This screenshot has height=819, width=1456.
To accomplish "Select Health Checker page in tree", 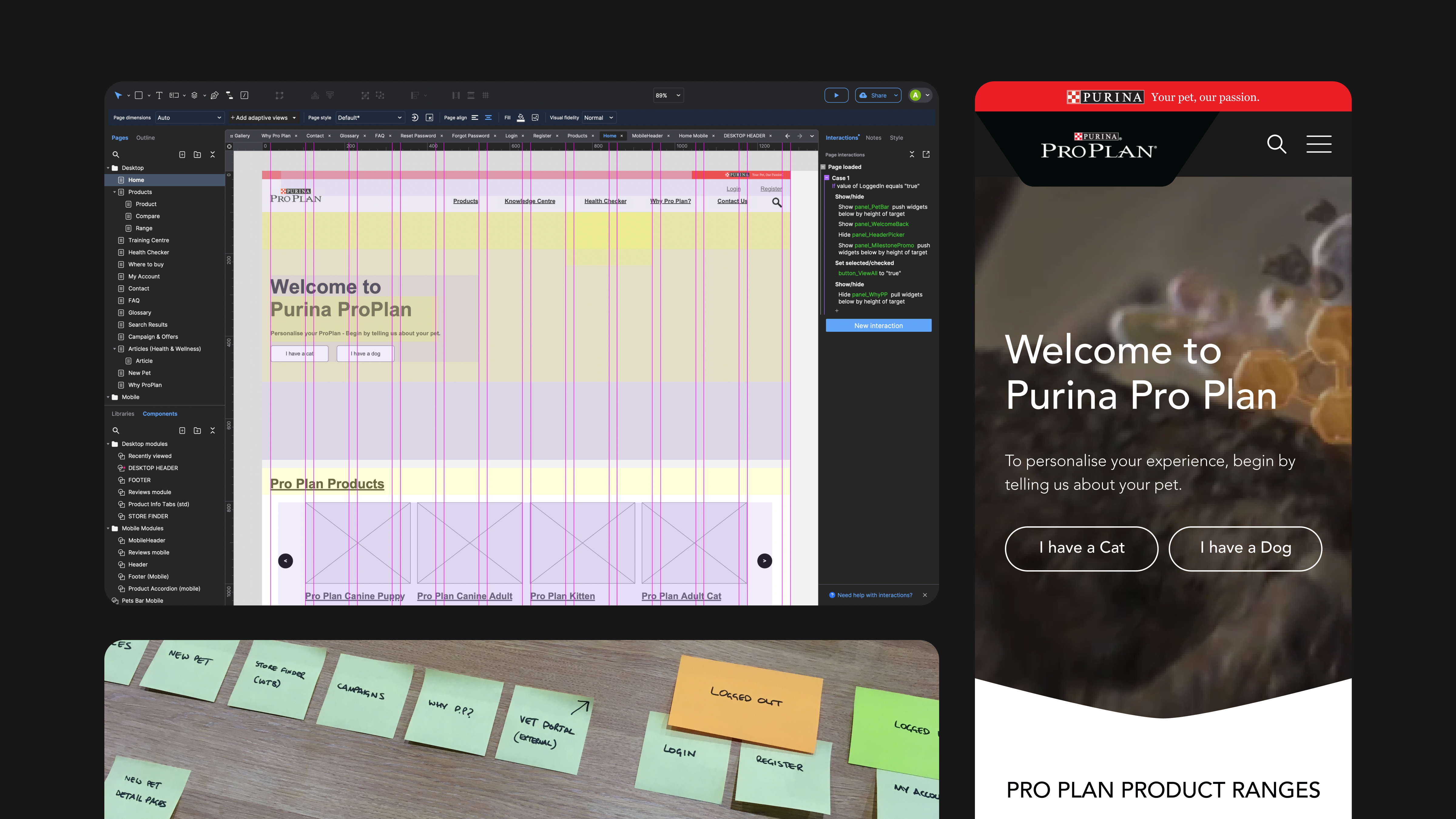I will [x=149, y=252].
